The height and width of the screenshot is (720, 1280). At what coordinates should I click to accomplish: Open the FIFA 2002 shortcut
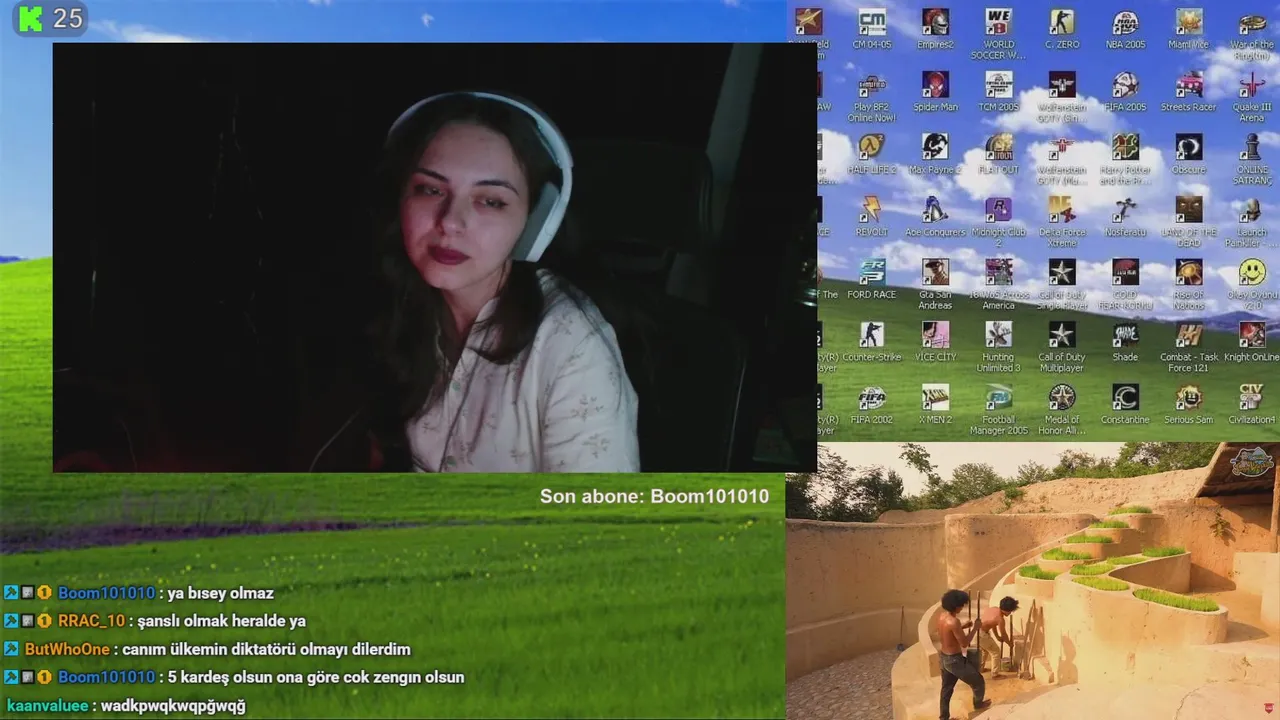point(872,405)
